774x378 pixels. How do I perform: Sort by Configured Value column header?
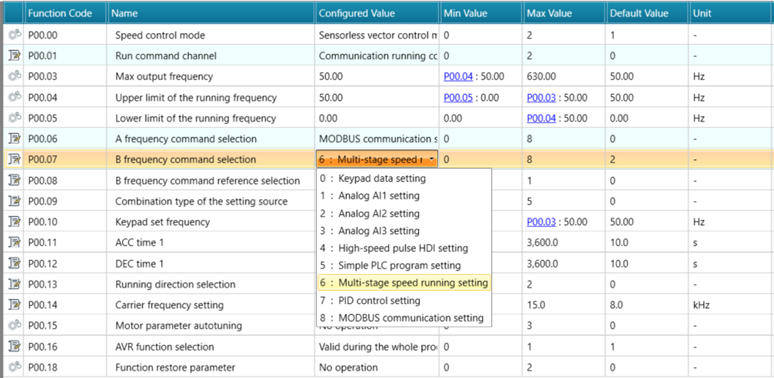click(378, 13)
